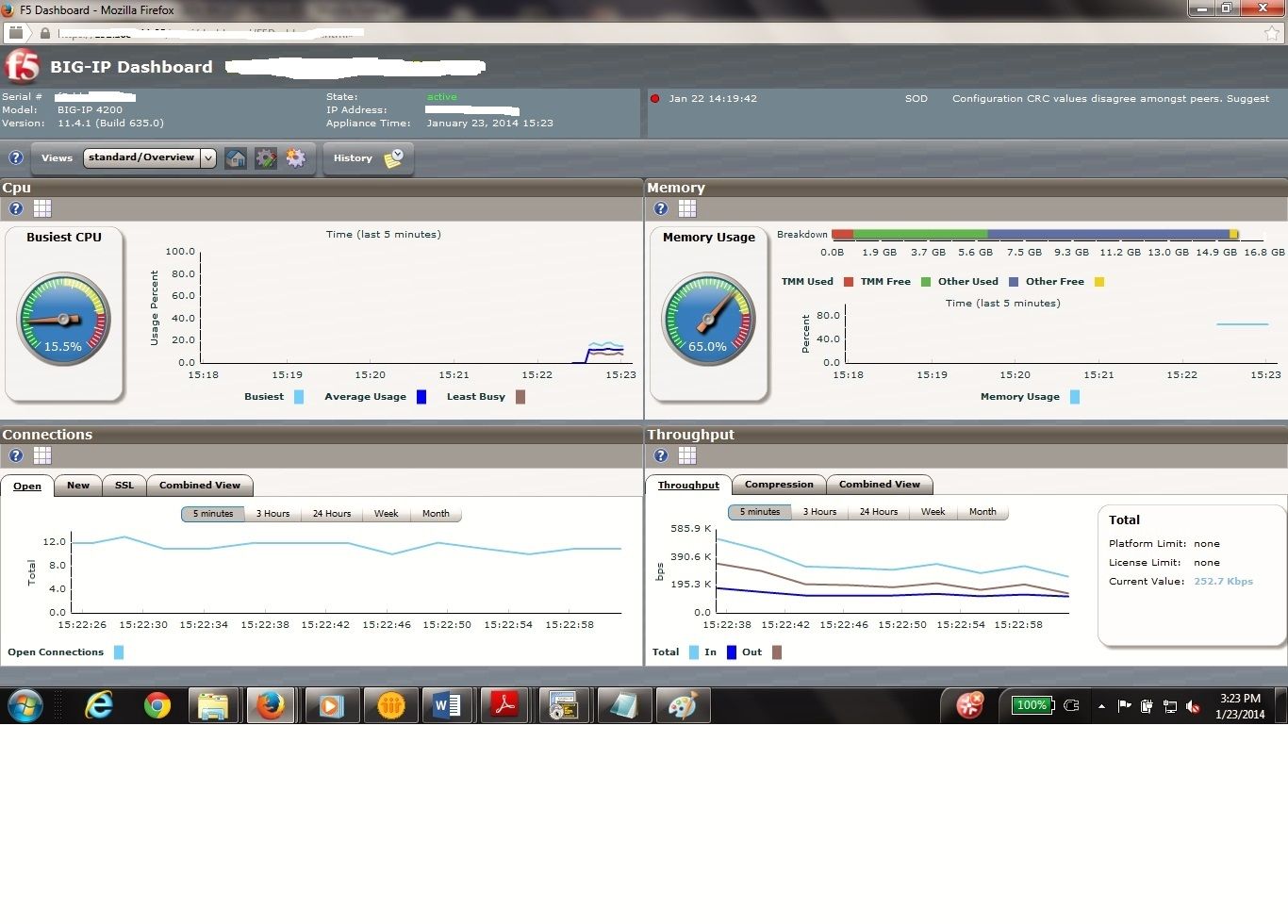The height and width of the screenshot is (924, 1288).
Task: Select Week range in Connections
Action: pos(387,514)
